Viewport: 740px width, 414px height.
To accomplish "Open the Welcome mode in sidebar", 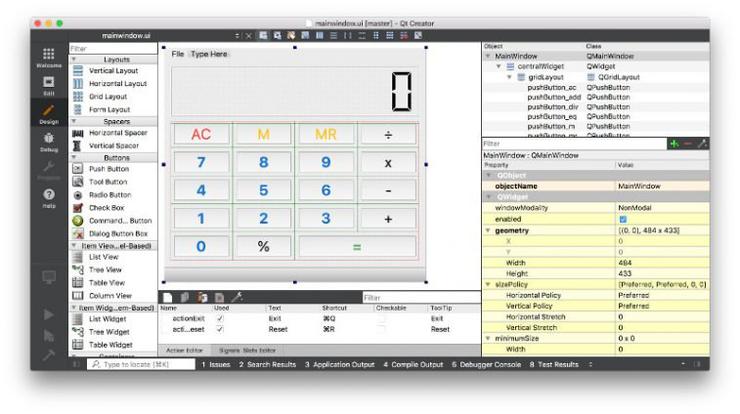I will tap(48, 57).
